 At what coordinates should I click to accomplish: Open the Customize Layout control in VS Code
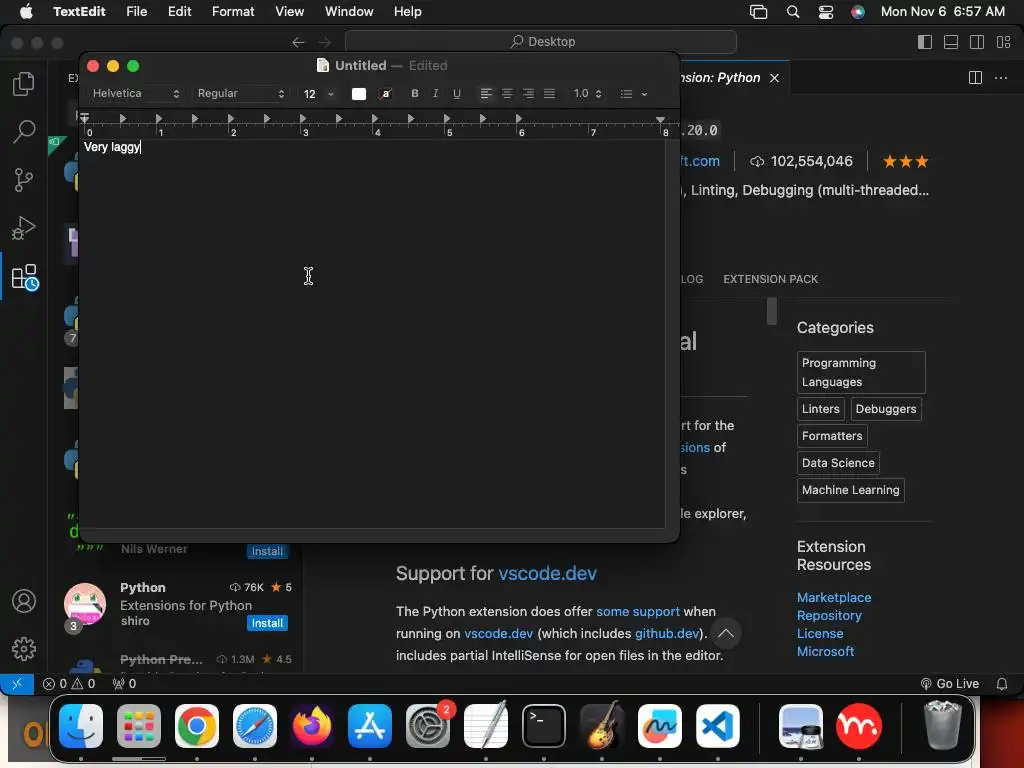tap(1004, 42)
